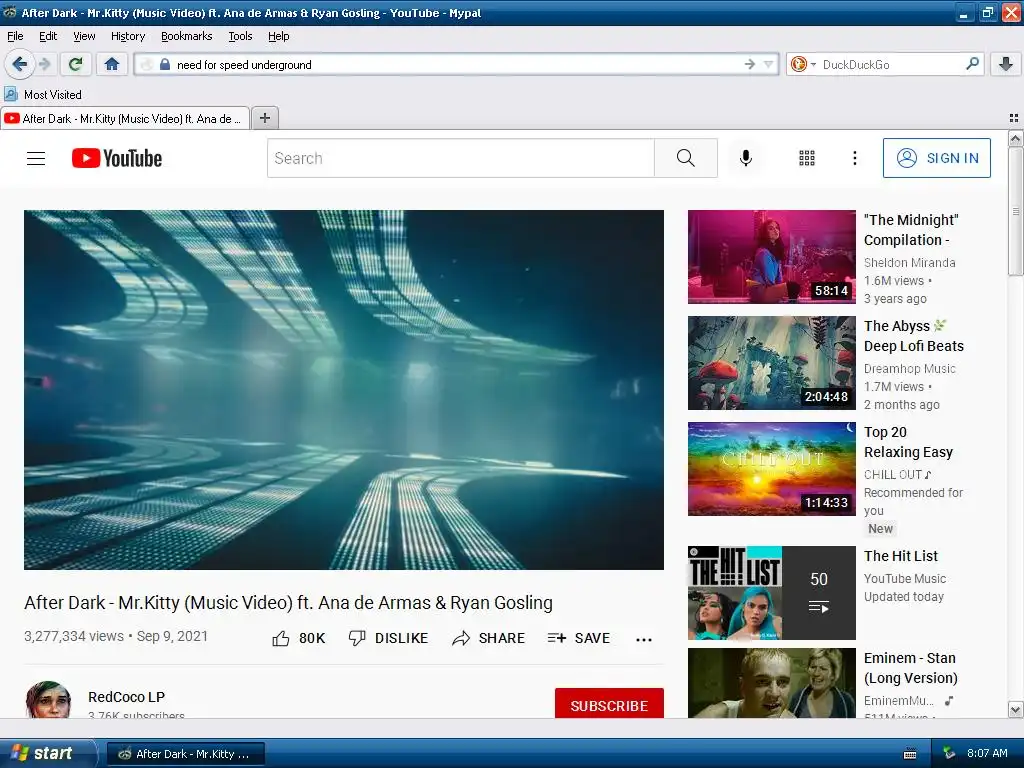
Task: Click SAVE to playlist button
Action: pos(579,638)
